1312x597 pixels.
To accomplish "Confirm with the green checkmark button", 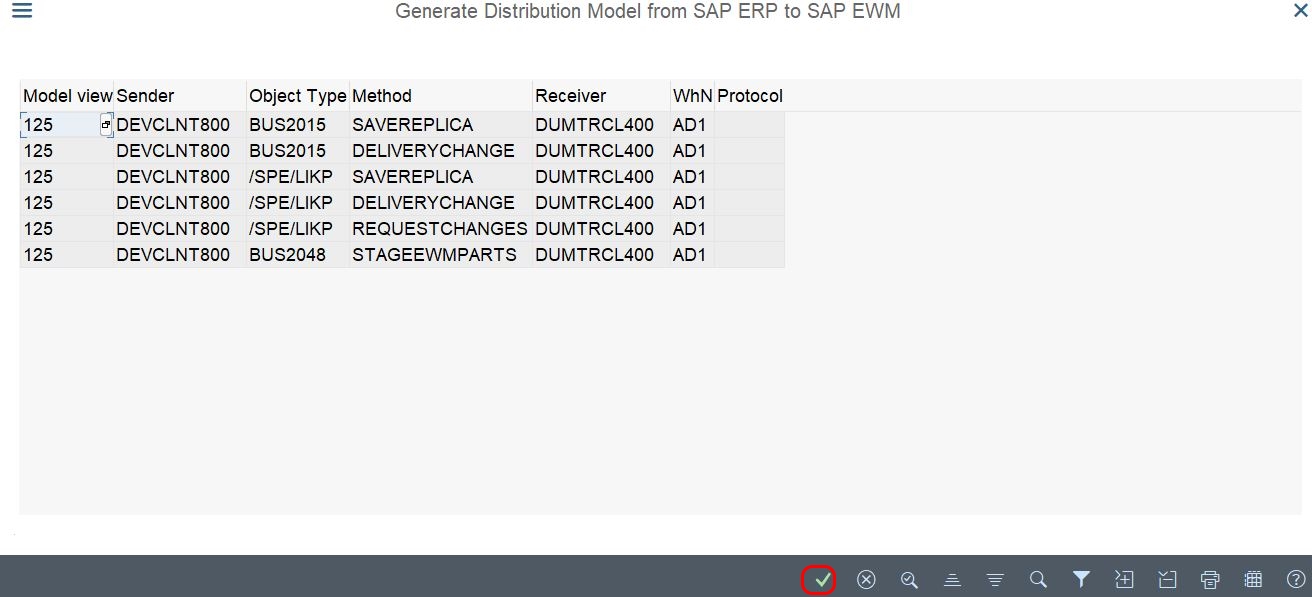I will point(822,579).
